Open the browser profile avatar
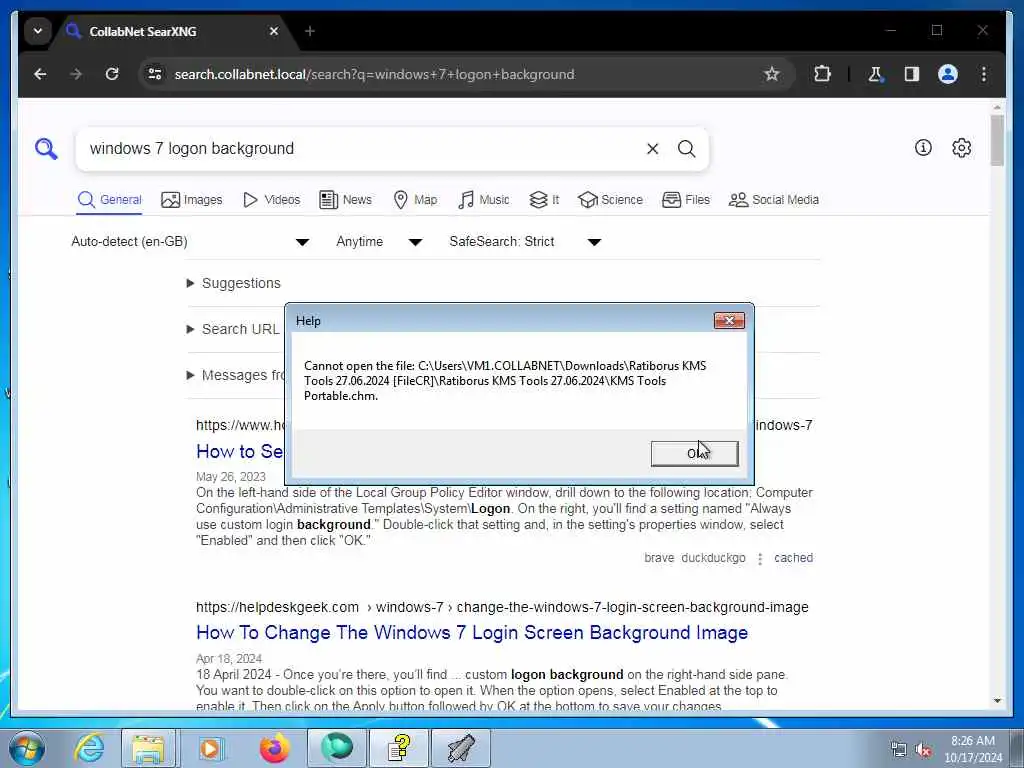The width and height of the screenshot is (1024, 768). pos(948,74)
